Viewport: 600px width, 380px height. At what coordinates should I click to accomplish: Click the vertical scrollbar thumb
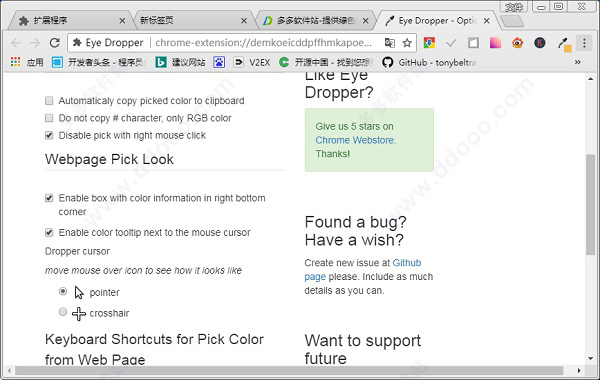[590, 204]
